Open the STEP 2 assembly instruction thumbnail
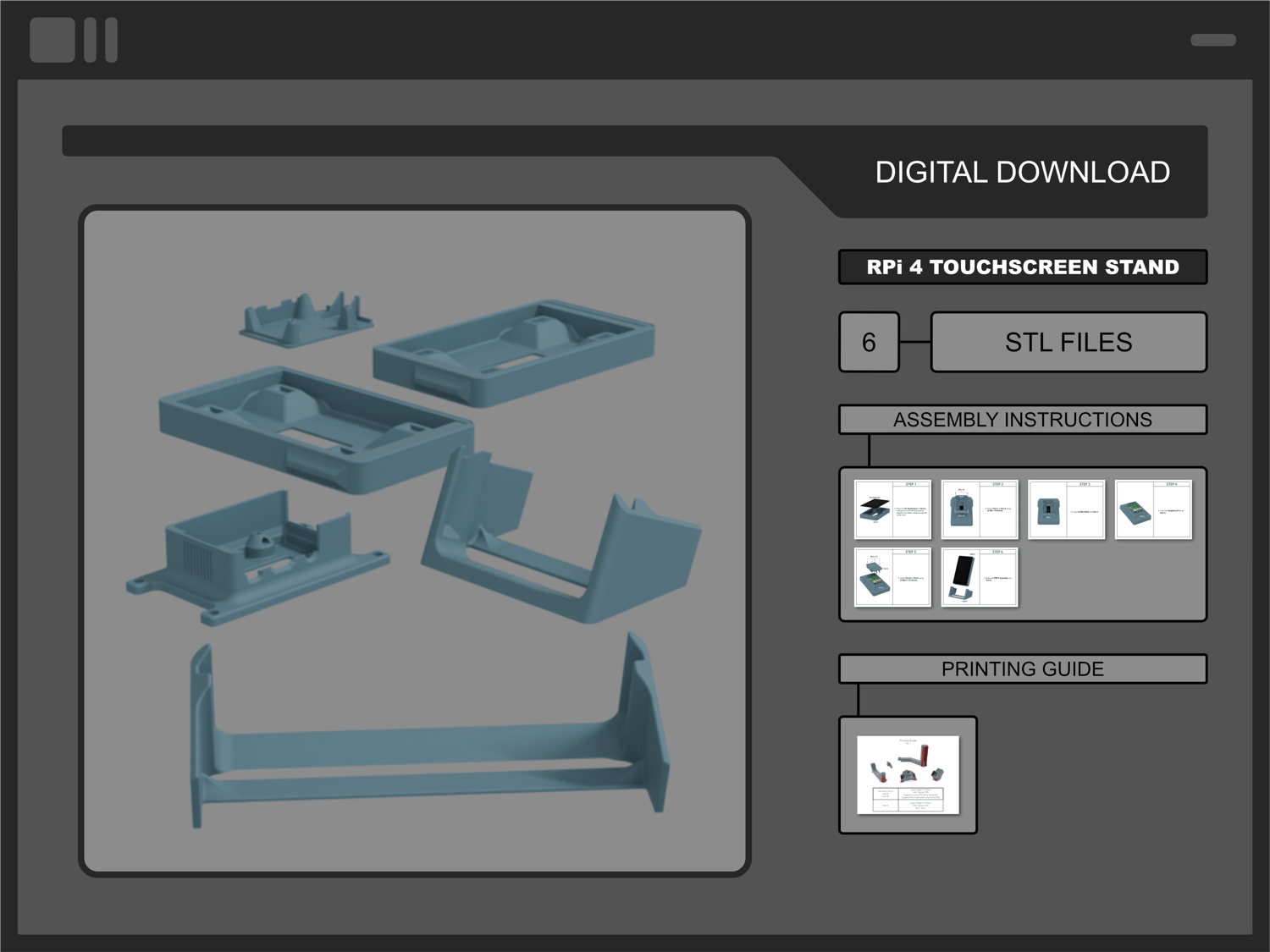The image size is (1270, 952). (980, 509)
